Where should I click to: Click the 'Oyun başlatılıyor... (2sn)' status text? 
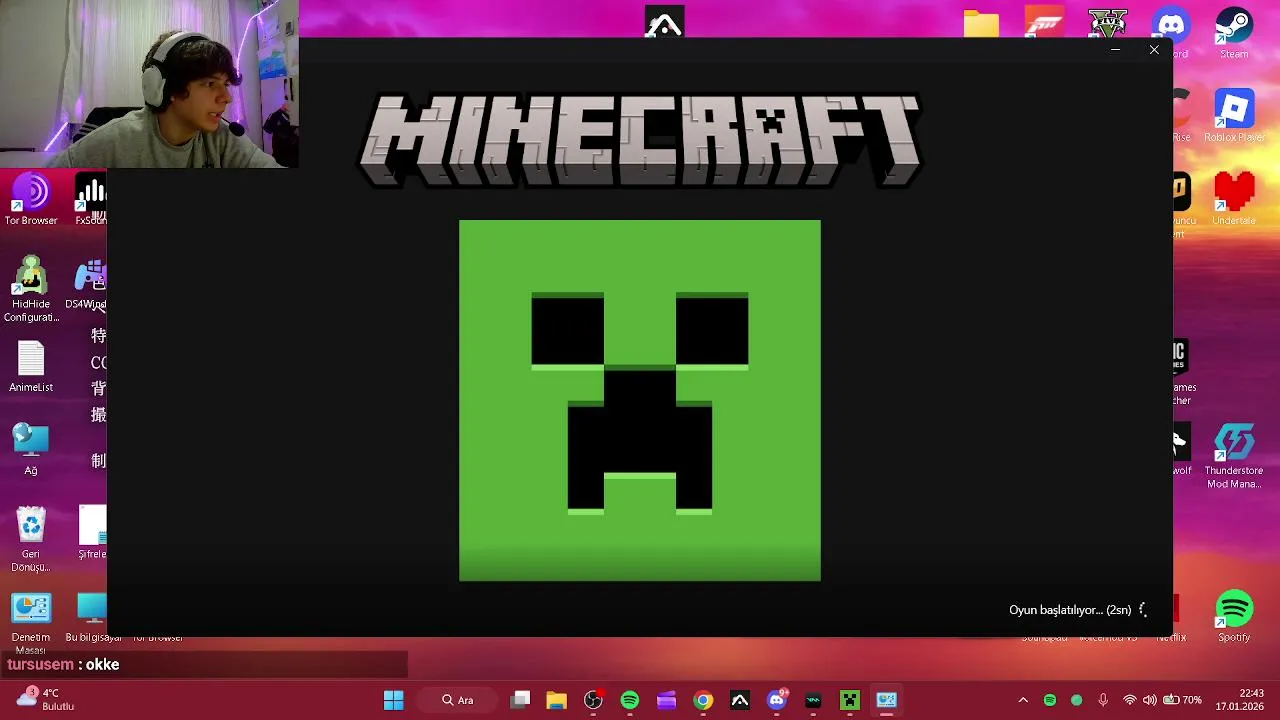coord(1070,610)
